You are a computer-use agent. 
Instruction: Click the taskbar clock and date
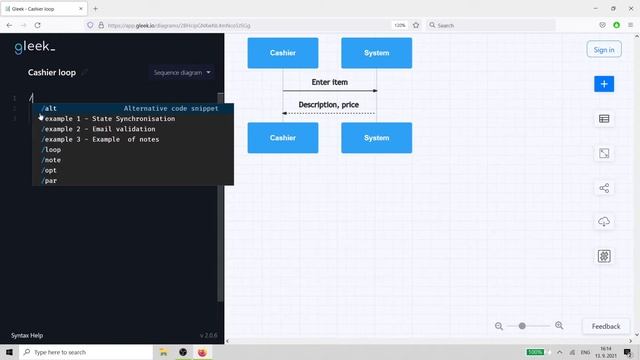click(606, 352)
